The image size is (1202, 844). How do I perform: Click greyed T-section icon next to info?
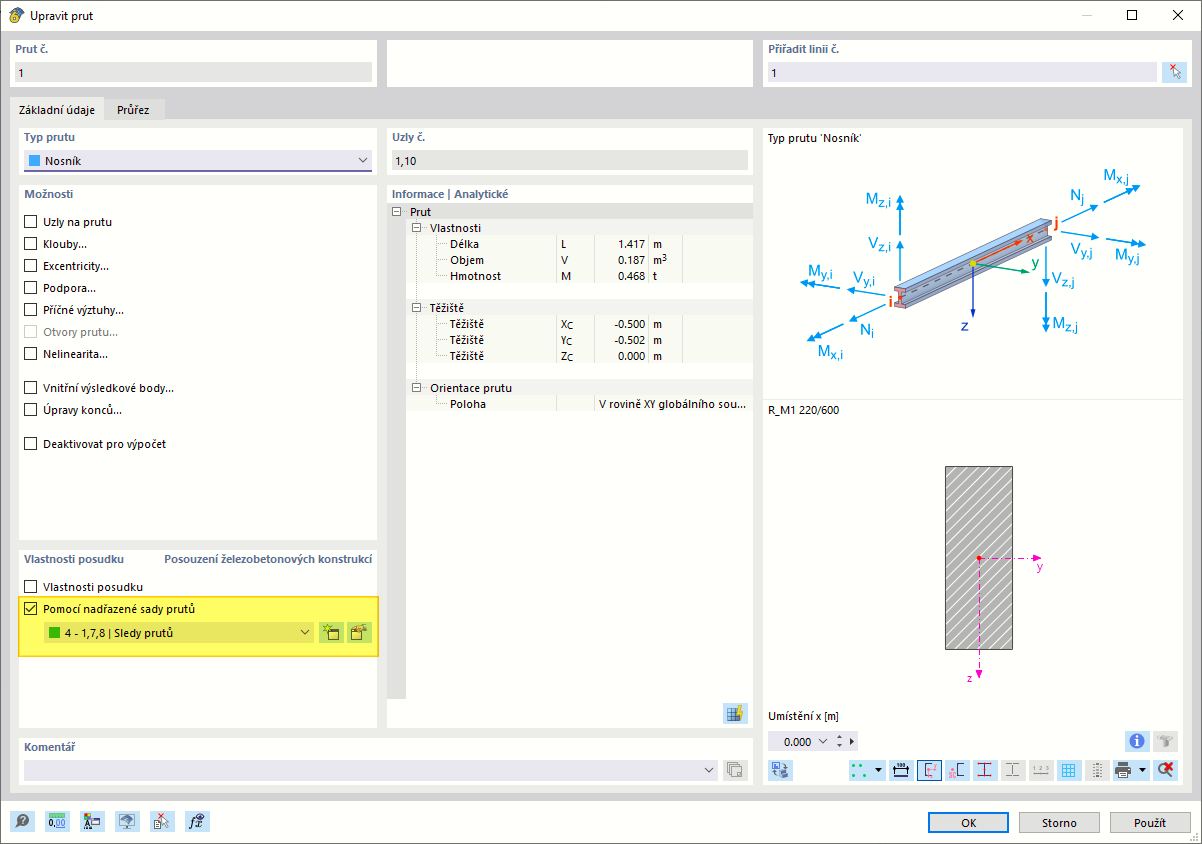pyautogui.click(x=1165, y=741)
